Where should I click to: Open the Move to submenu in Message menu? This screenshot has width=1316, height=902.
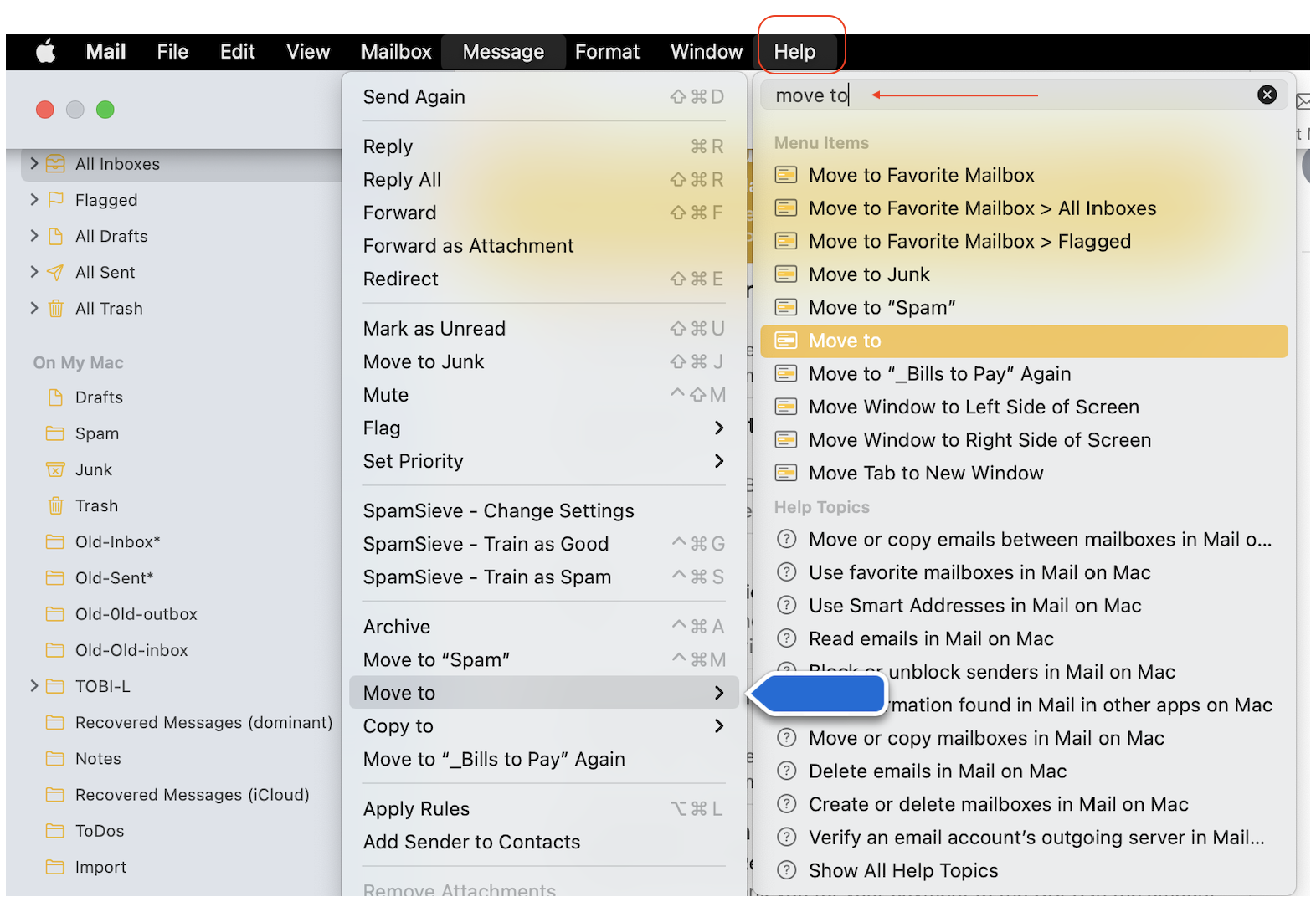coord(544,693)
